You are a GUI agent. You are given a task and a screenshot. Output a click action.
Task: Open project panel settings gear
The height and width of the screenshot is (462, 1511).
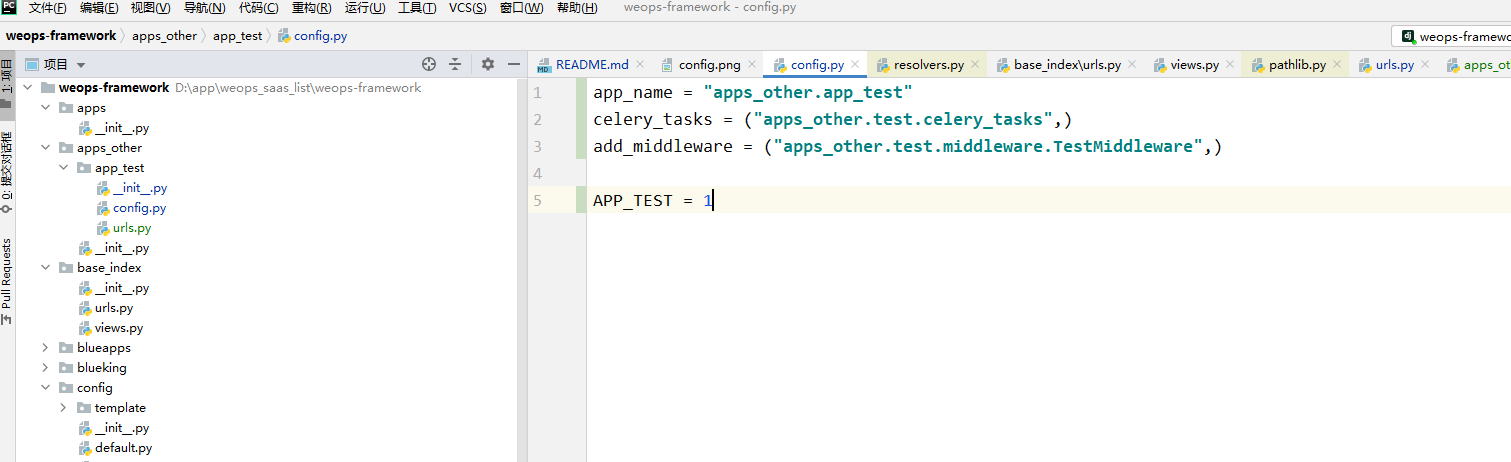tap(488, 64)
